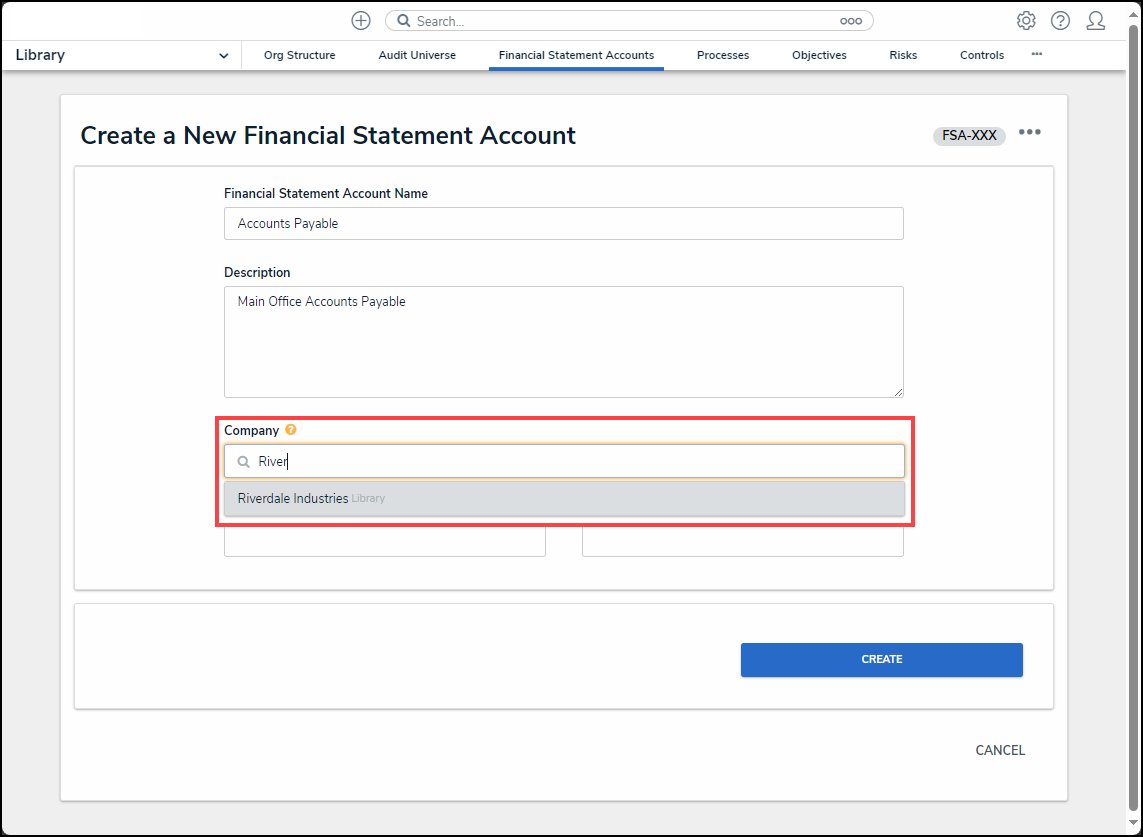Click the plus add-new icon
Image resolution: width=1143 pixels, height=837 pixels.
click(x=361, y=20)
